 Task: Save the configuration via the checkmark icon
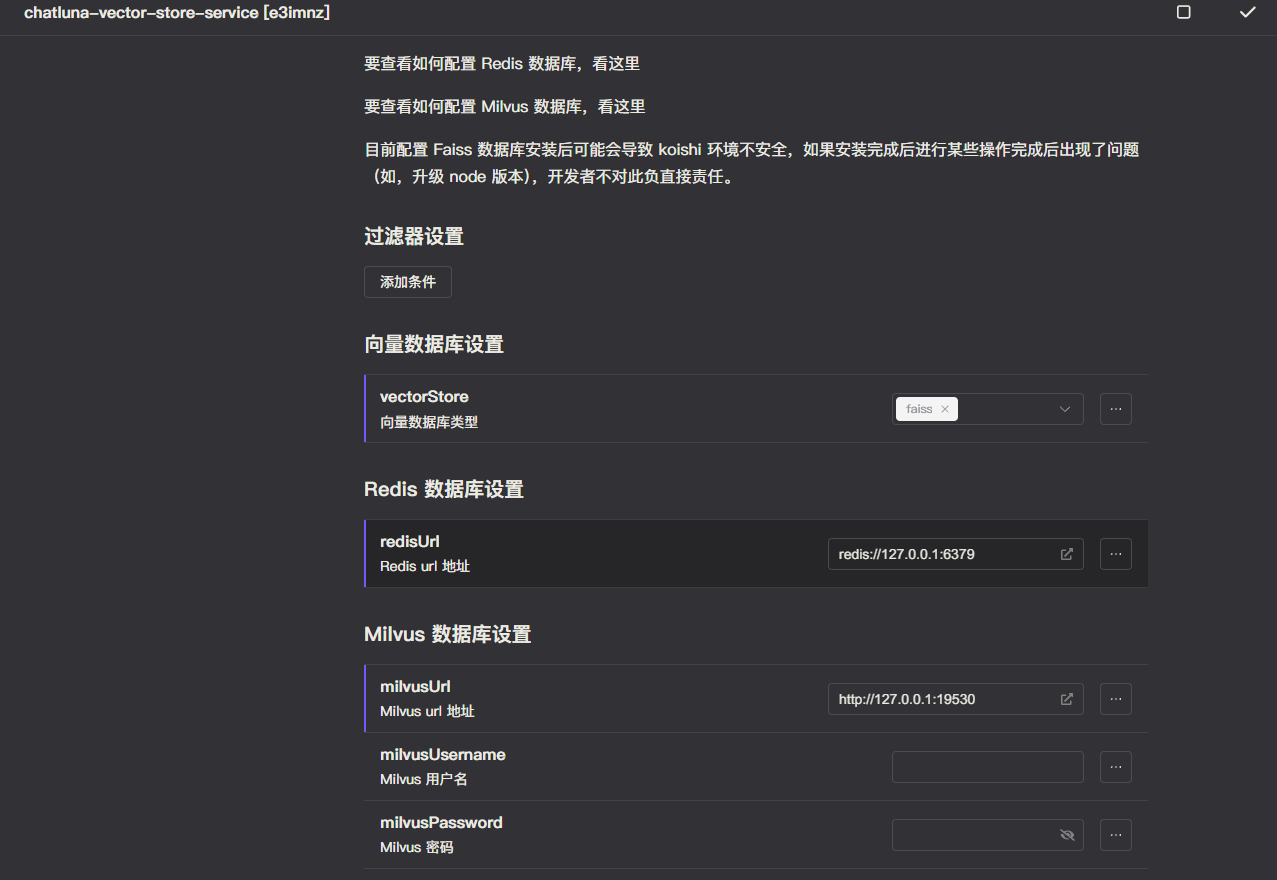1246,14
